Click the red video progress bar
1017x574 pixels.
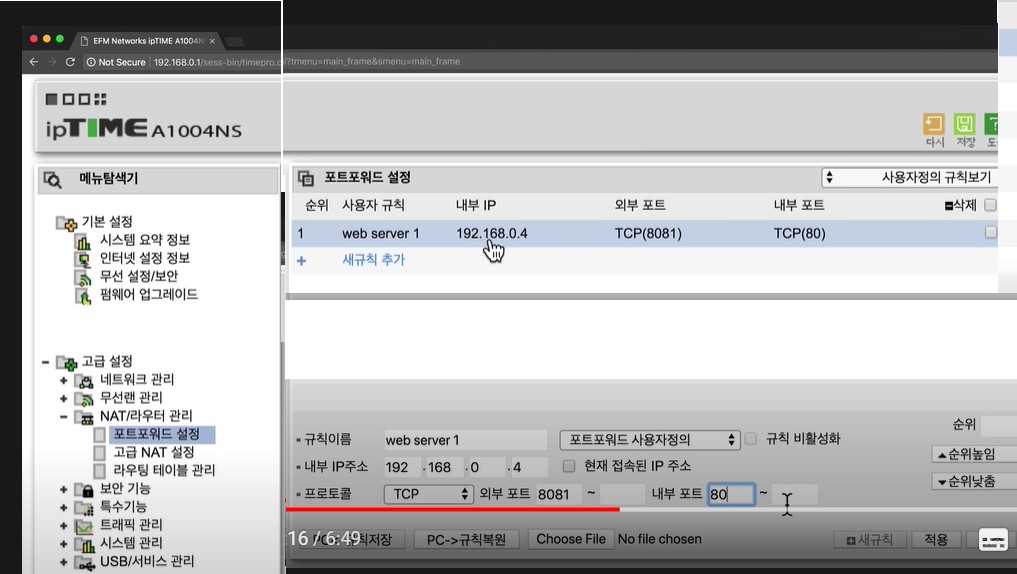pos(450,509)
